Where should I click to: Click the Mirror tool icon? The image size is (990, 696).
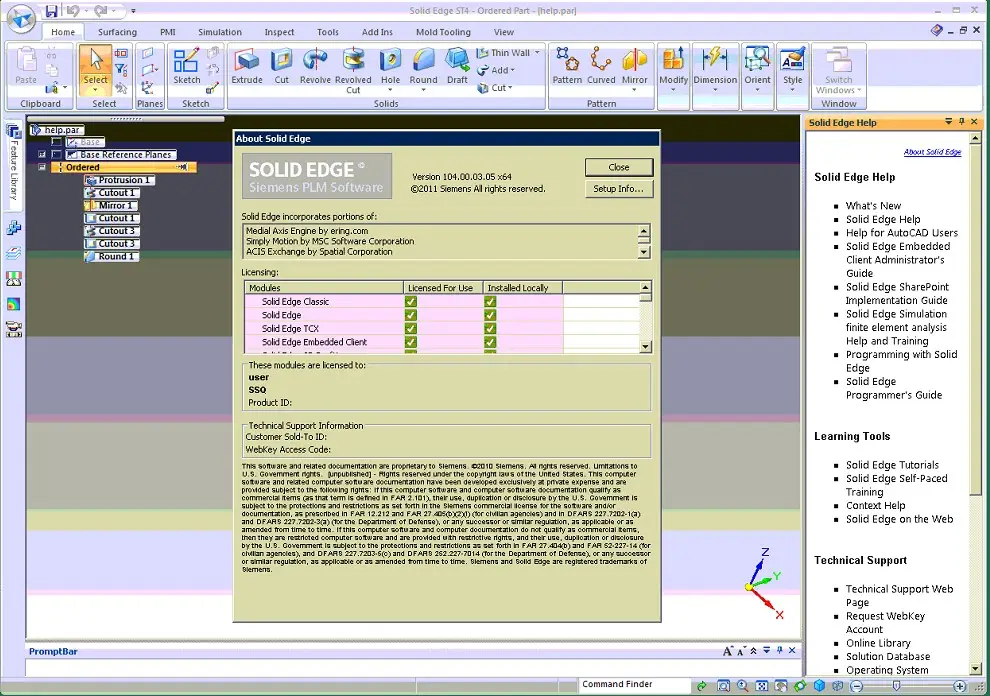pyautogui.click(x=635, y=61)
